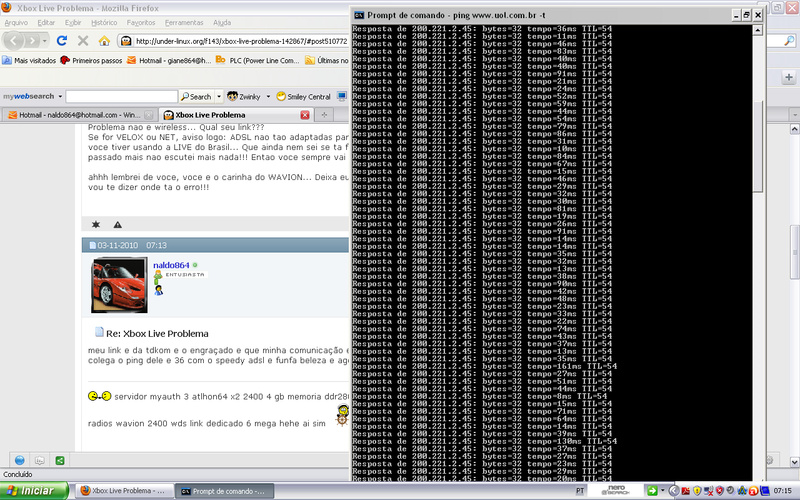800x500 pixels.
Task: Click the Firefox page scrollbar down arrow
Action: click(794, 462)
